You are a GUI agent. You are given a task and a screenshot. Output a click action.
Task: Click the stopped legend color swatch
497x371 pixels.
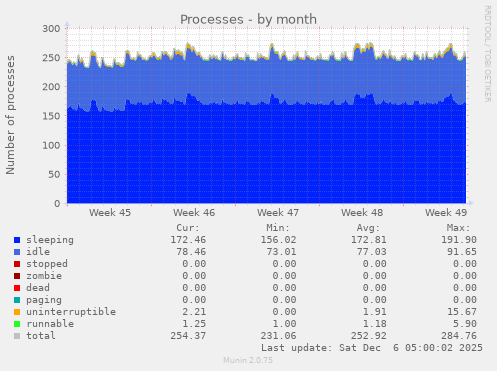[x=17, y=264]
